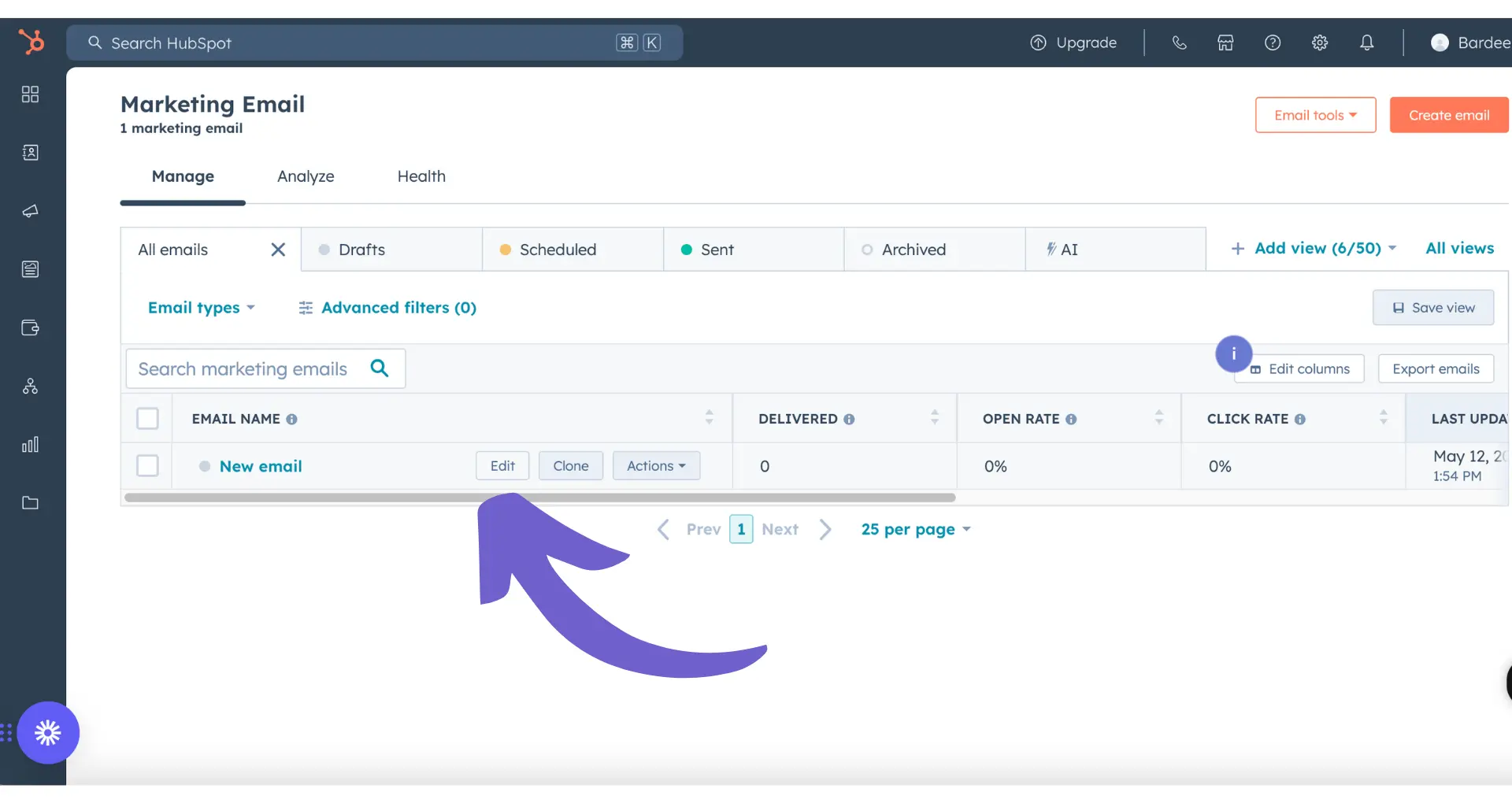
Task: Open the Content sidebar icon
Action: (x=30, y=269)
